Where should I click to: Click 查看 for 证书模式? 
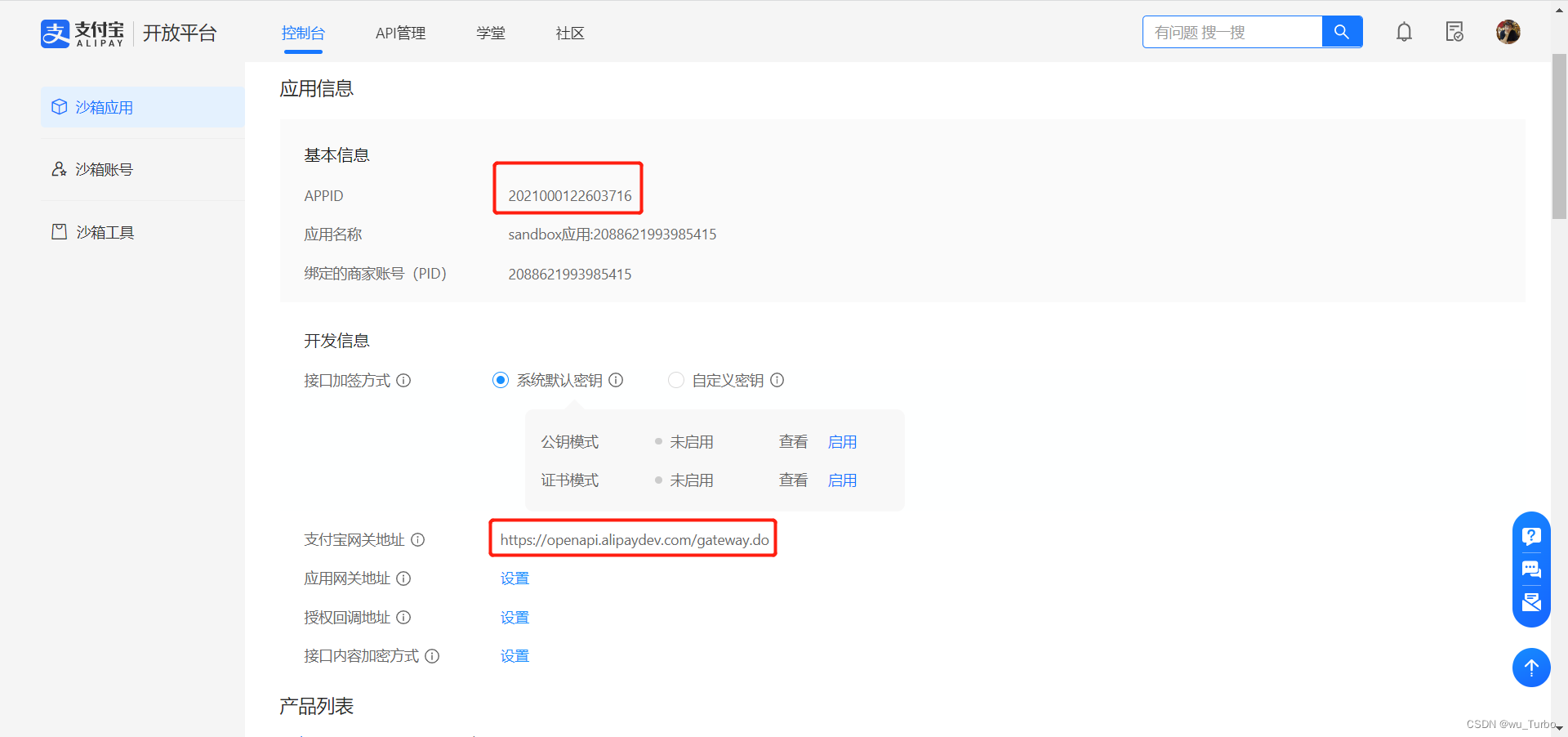(x=793, y=480)
